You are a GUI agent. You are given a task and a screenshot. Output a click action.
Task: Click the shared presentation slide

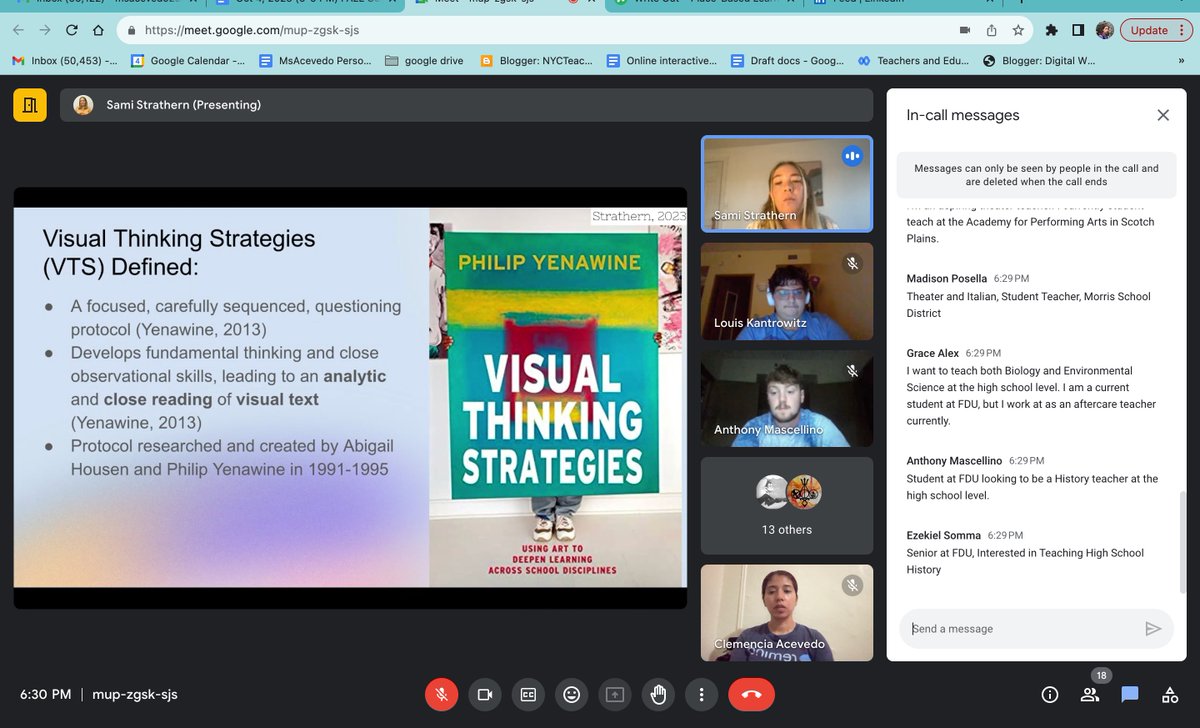pos(350,397)
